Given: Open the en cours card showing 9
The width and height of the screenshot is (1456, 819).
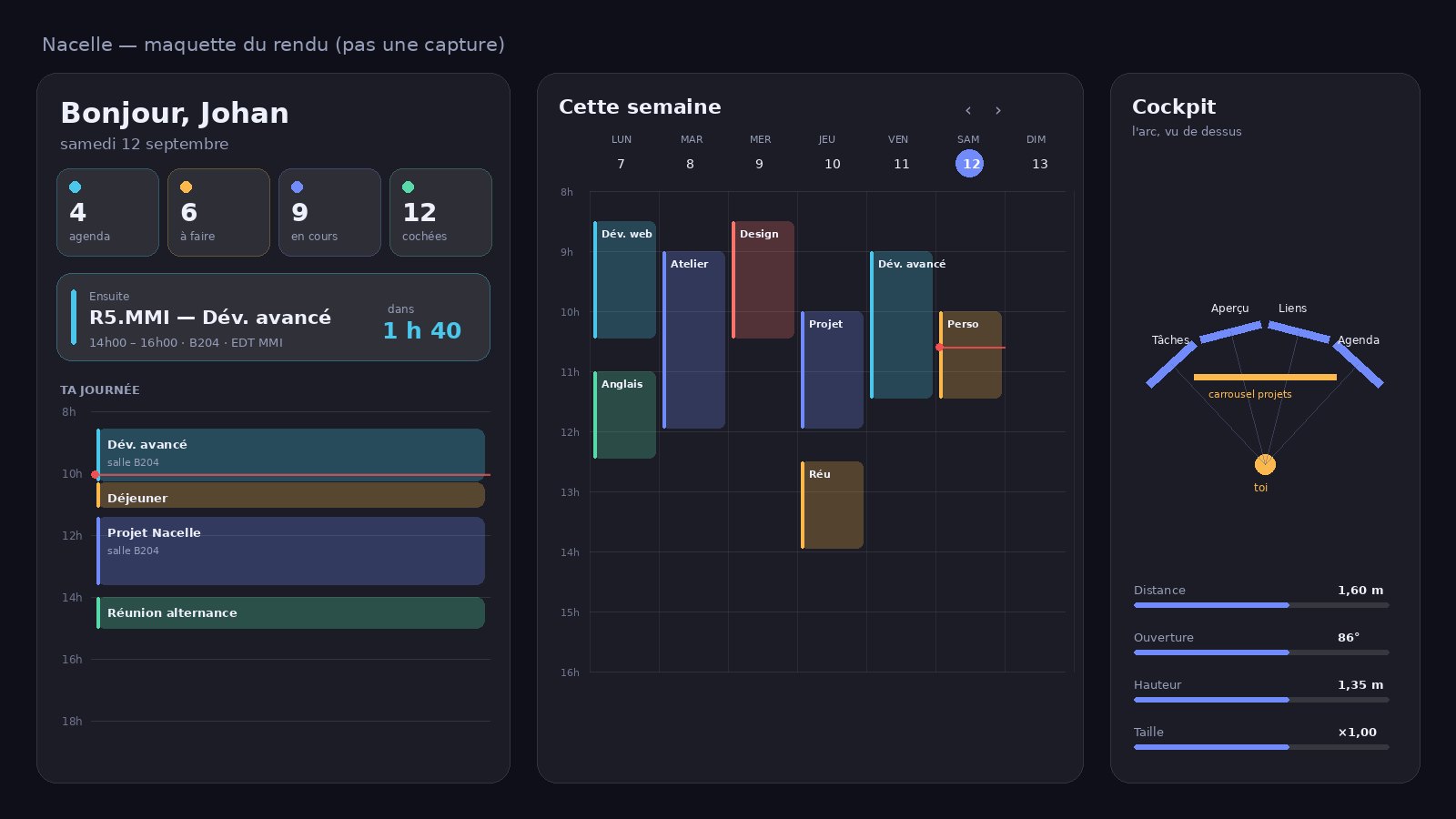Looking at the screenshot, I should click(x=329, y=212).
